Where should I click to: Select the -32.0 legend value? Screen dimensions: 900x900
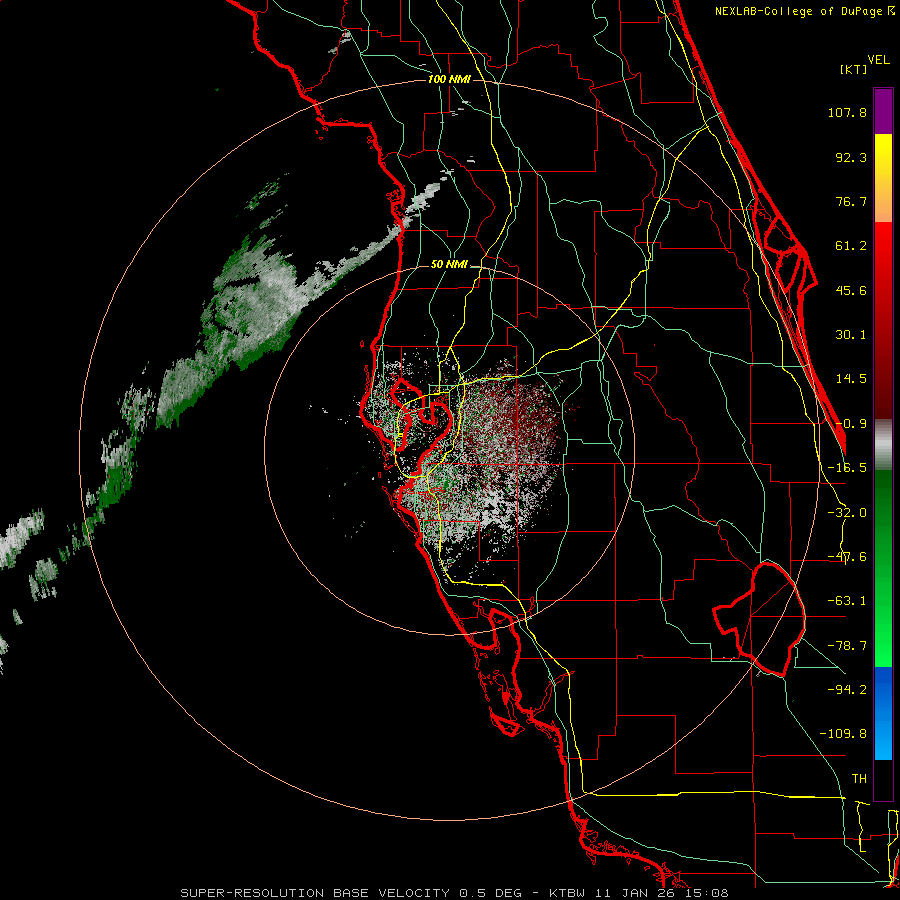847,513
